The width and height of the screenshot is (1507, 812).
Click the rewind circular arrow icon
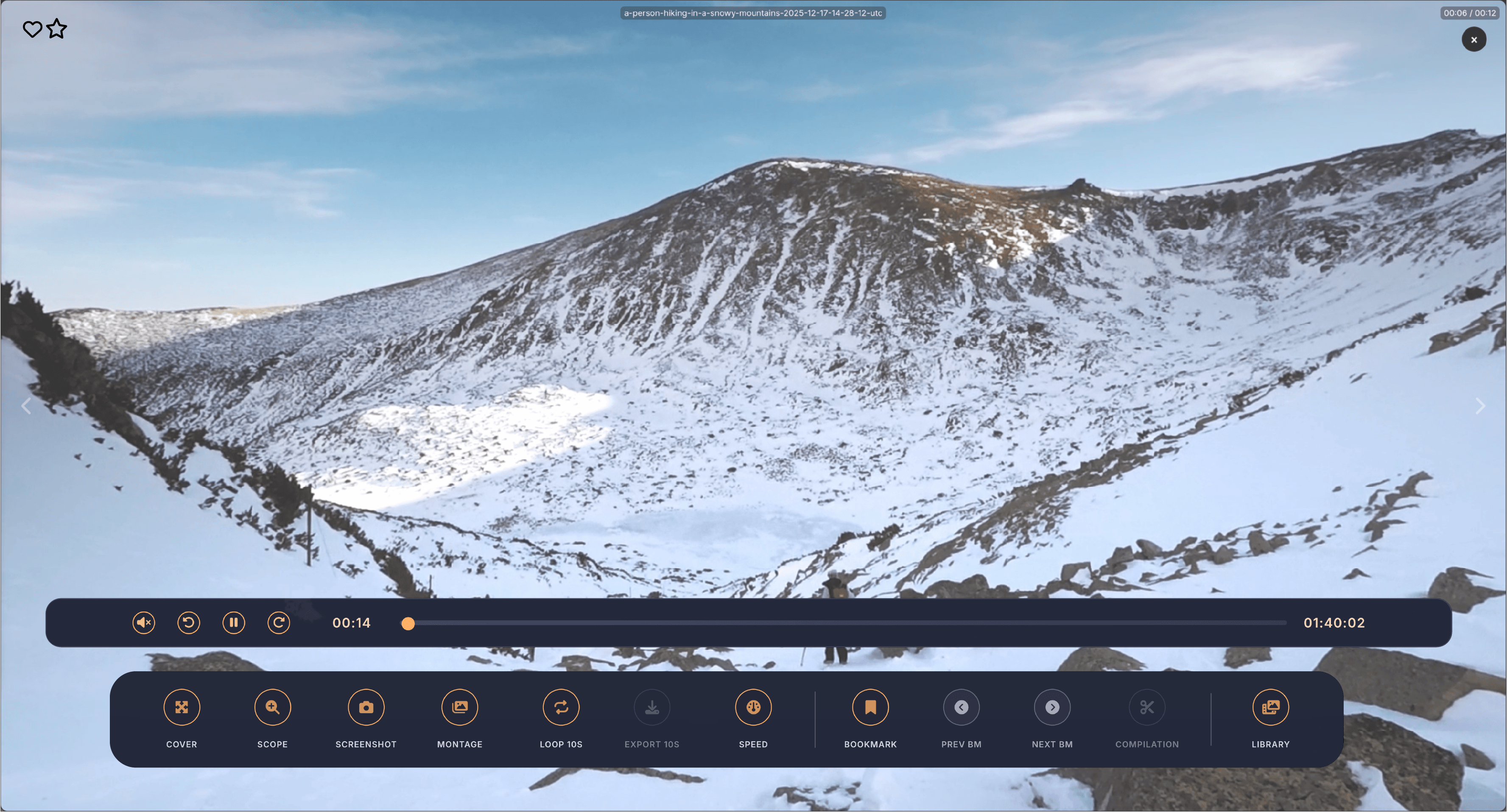click(x=188, y=622)
